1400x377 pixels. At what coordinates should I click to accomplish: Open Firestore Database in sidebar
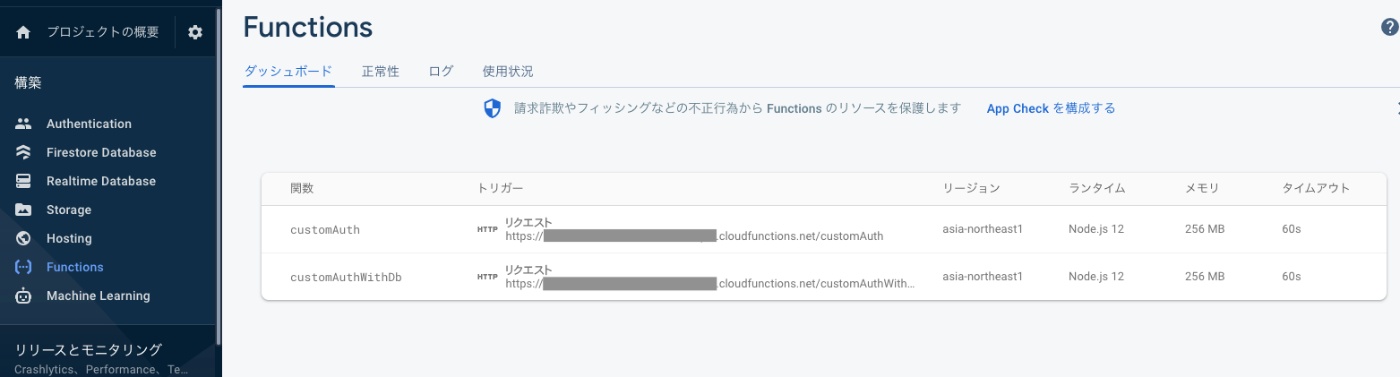pos(101,152)
